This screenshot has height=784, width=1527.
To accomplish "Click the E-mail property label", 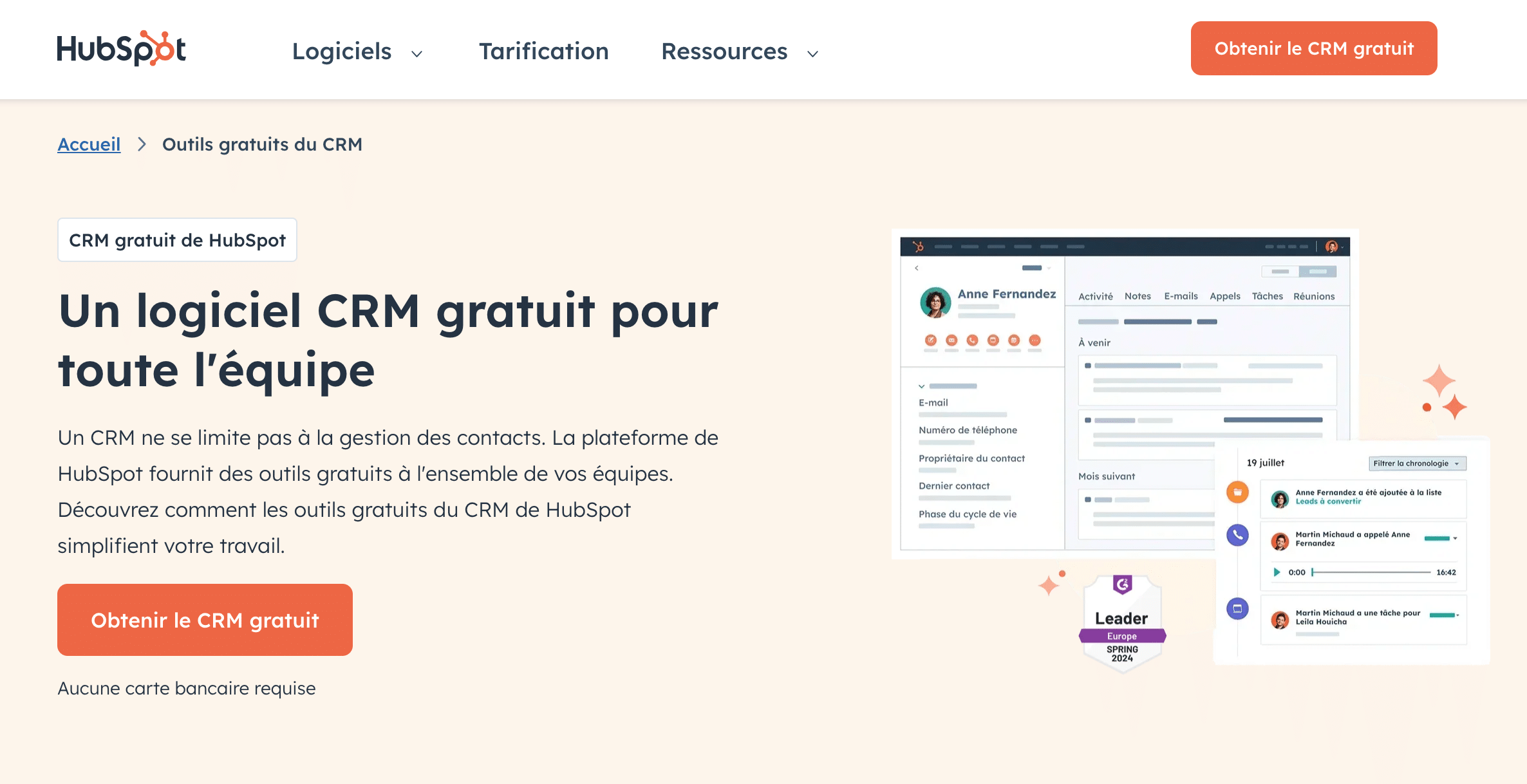I will pos(933,402).
